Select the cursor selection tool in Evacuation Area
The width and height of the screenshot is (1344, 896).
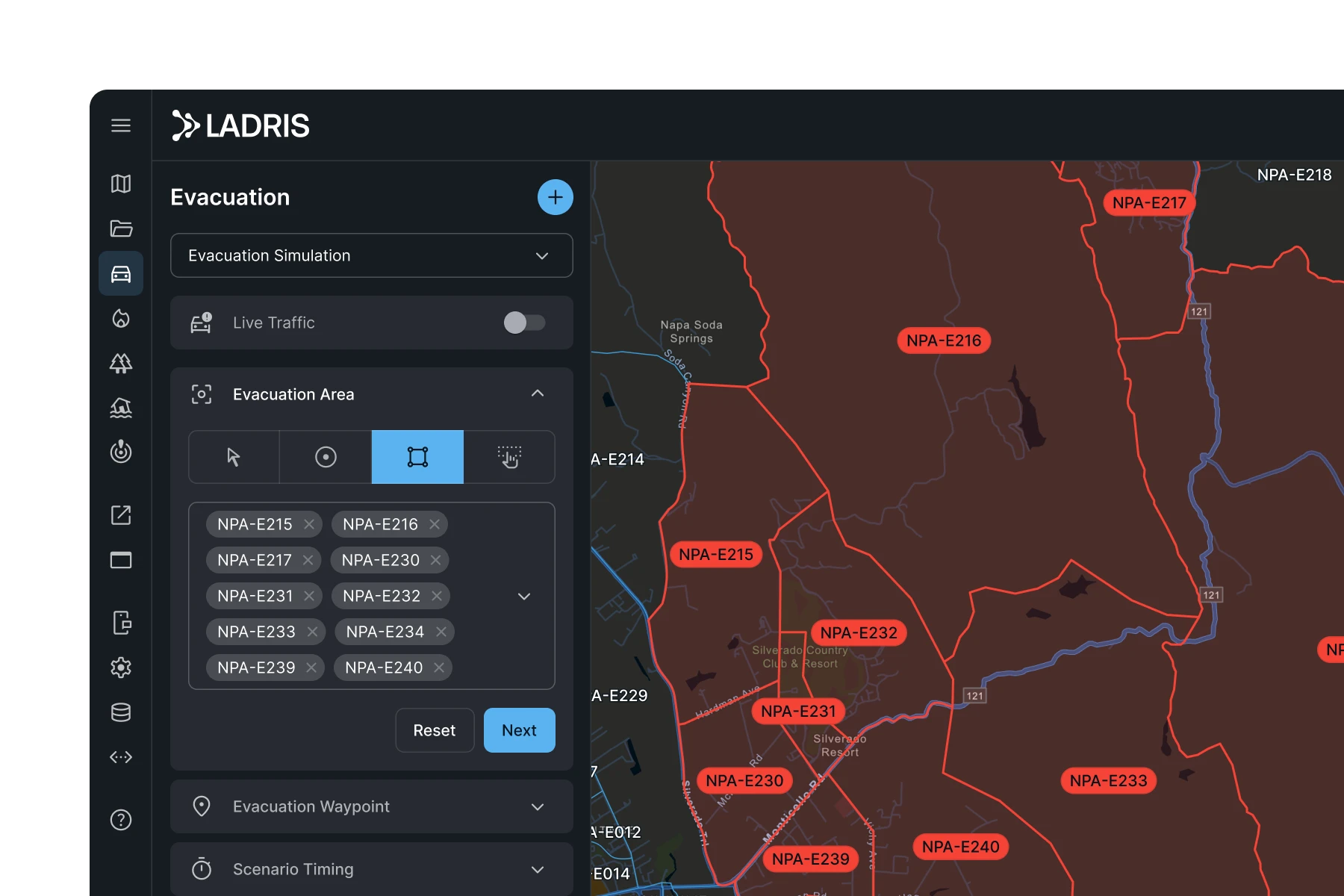pos(233,457)
